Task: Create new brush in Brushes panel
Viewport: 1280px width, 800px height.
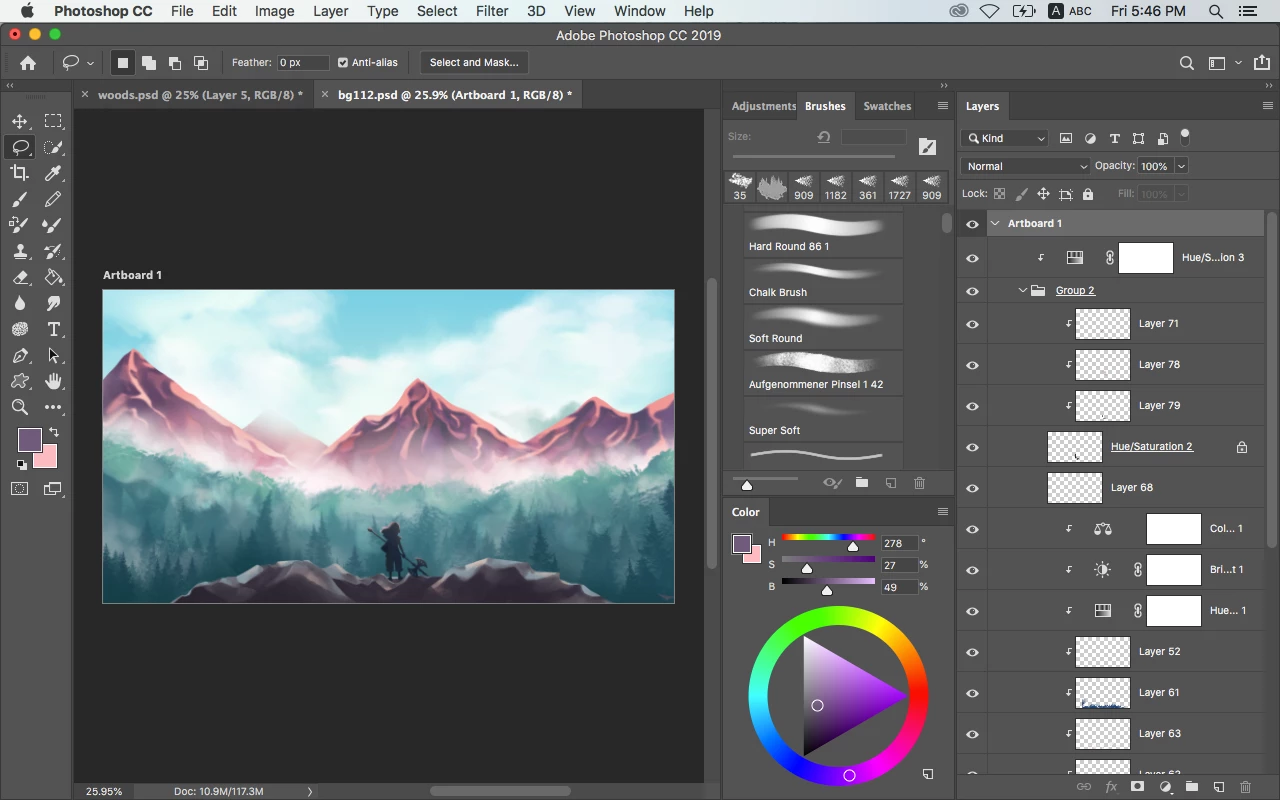Action: (x=890, y=483)
